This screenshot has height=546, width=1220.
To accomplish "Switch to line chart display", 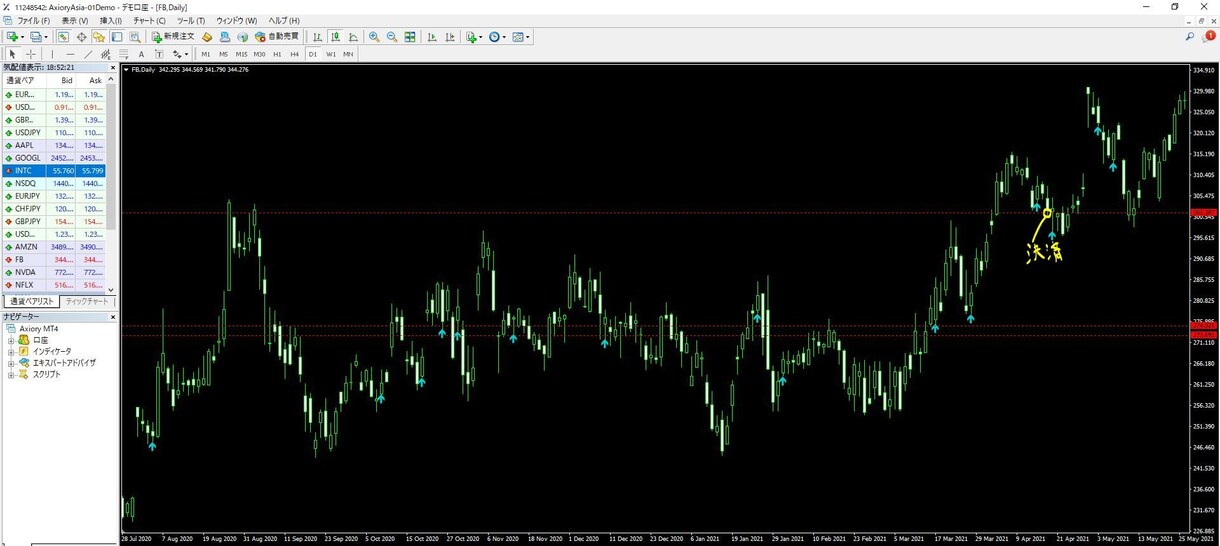I will (353, 37).
